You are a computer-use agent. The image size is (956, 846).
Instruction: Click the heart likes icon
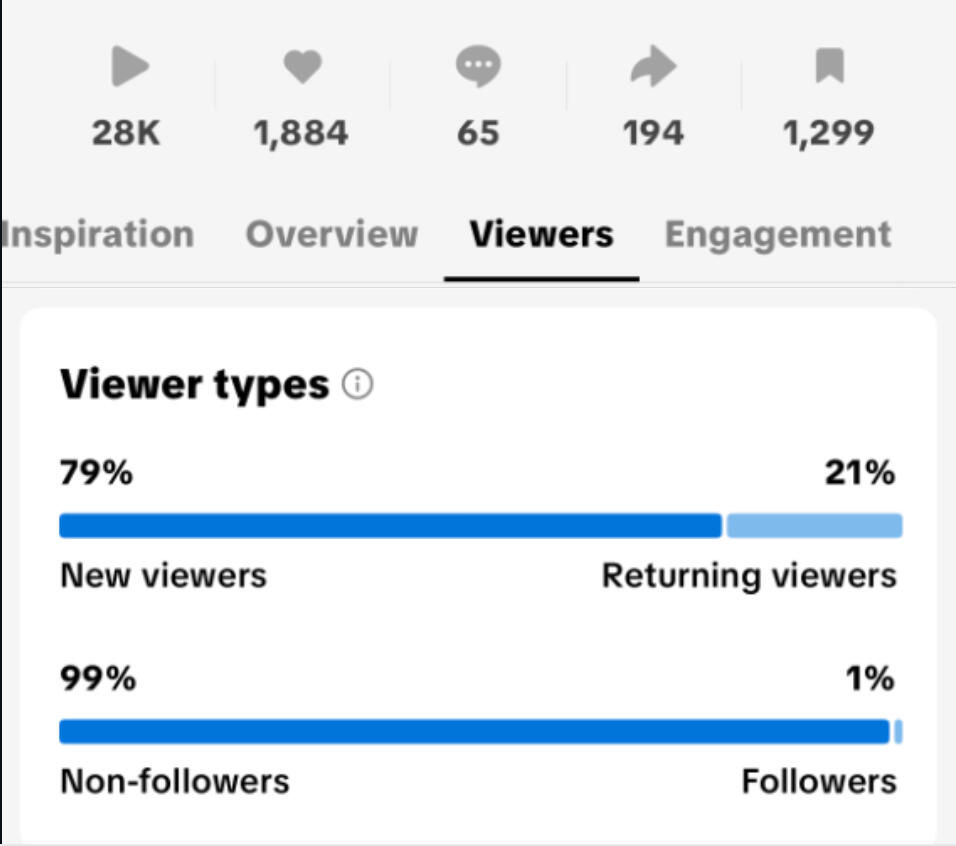pyautogui.click(x=302, y=68)
